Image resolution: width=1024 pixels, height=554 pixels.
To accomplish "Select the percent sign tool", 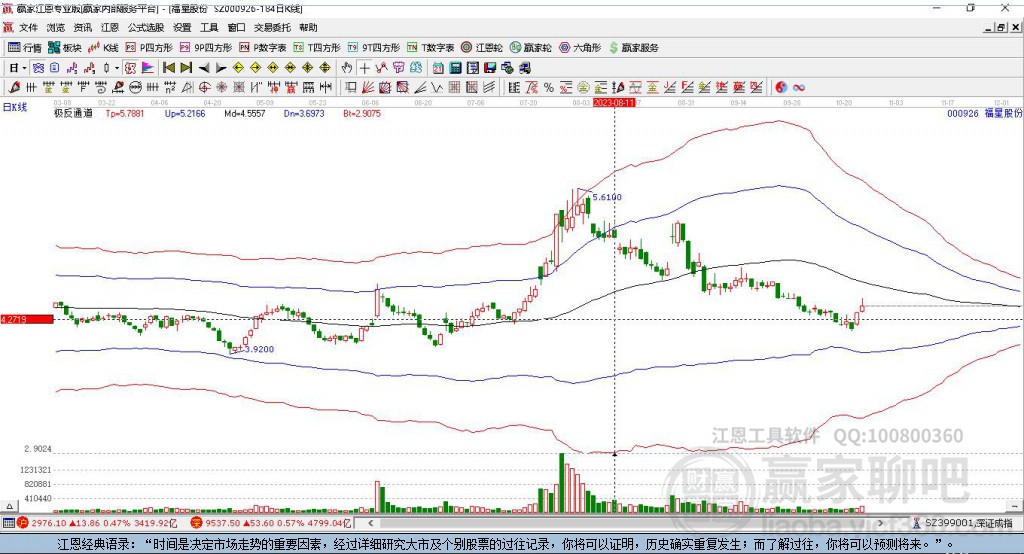I will pyautogui.click(x=549, y=87).
